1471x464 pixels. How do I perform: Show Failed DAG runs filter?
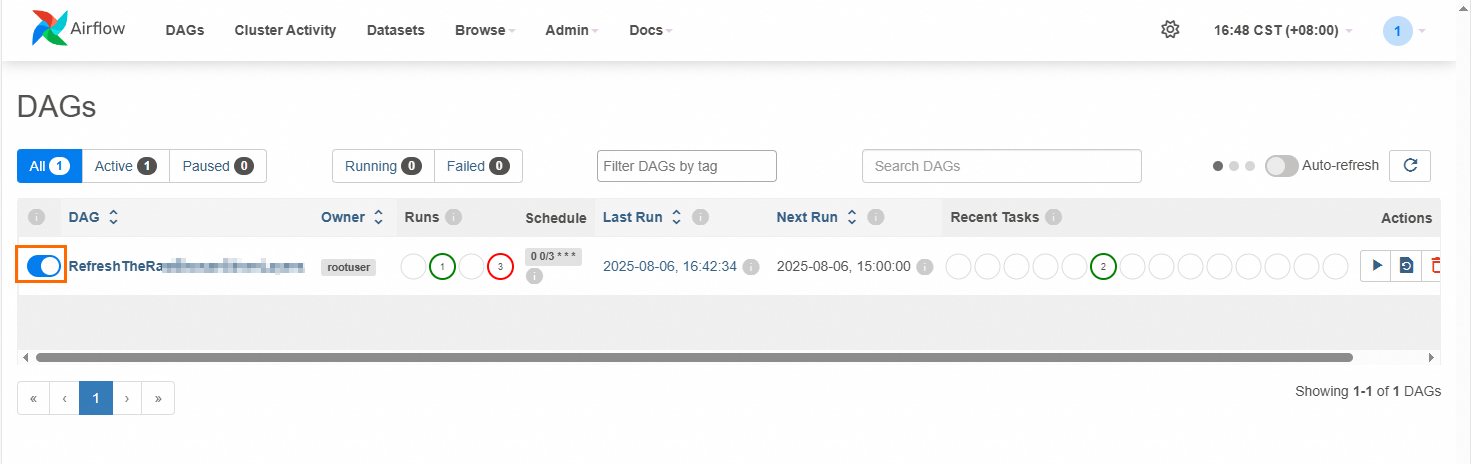tap(478, 166)
